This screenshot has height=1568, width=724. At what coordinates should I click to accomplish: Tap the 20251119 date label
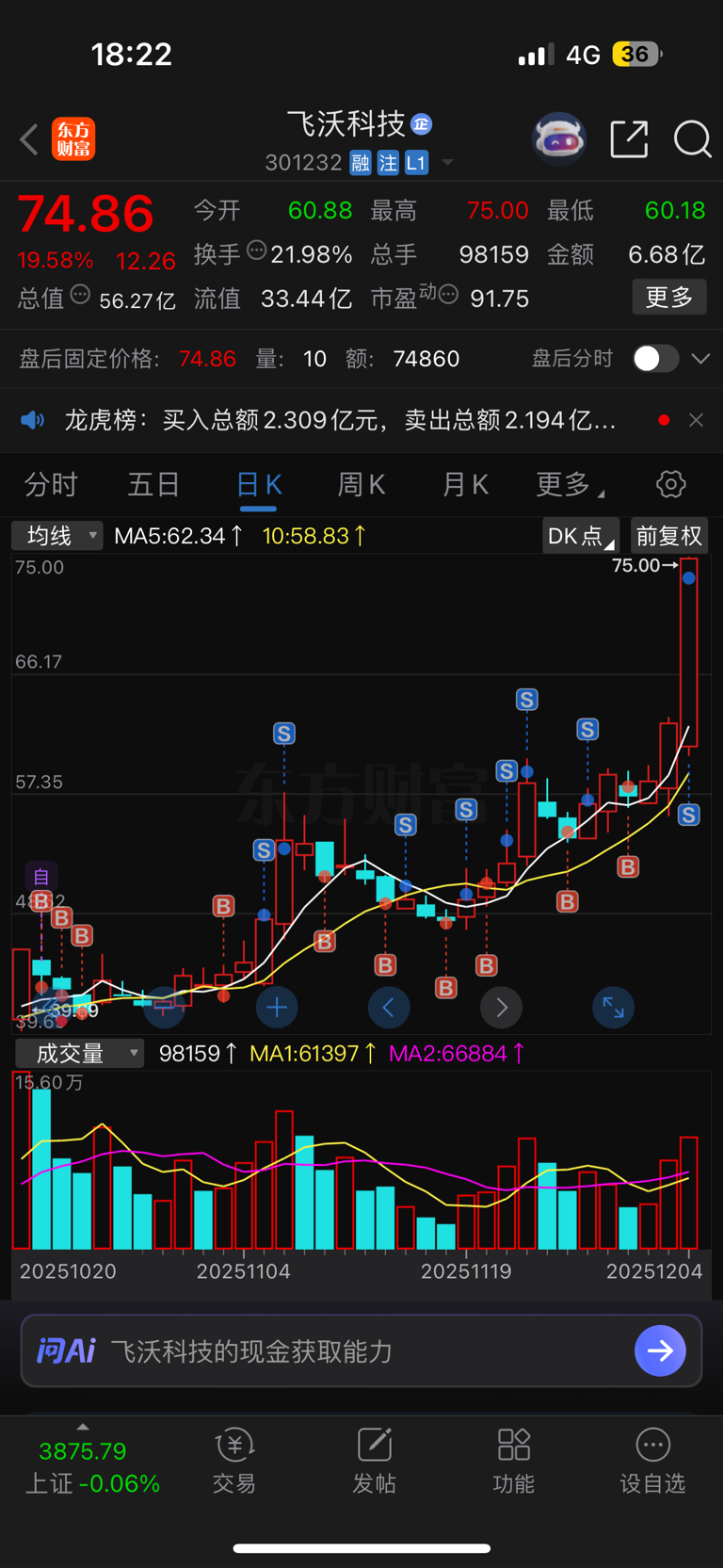point(466,1271)
